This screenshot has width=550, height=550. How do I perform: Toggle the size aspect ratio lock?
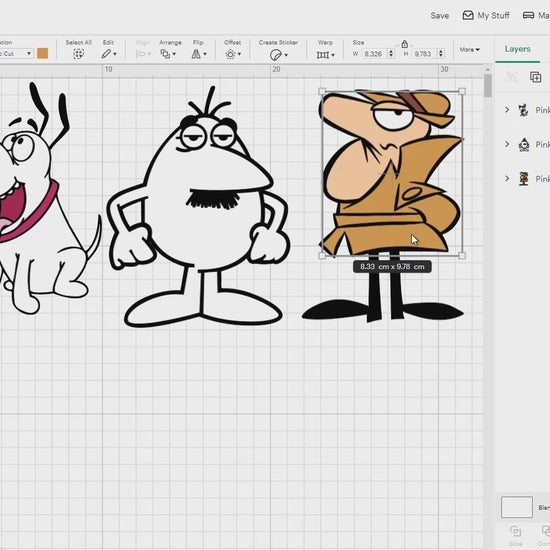[x=404, y=44]
